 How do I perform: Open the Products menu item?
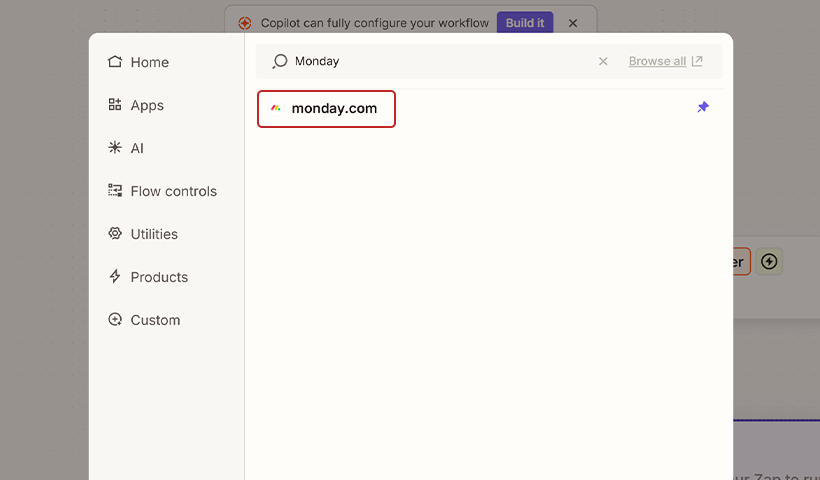159,277
